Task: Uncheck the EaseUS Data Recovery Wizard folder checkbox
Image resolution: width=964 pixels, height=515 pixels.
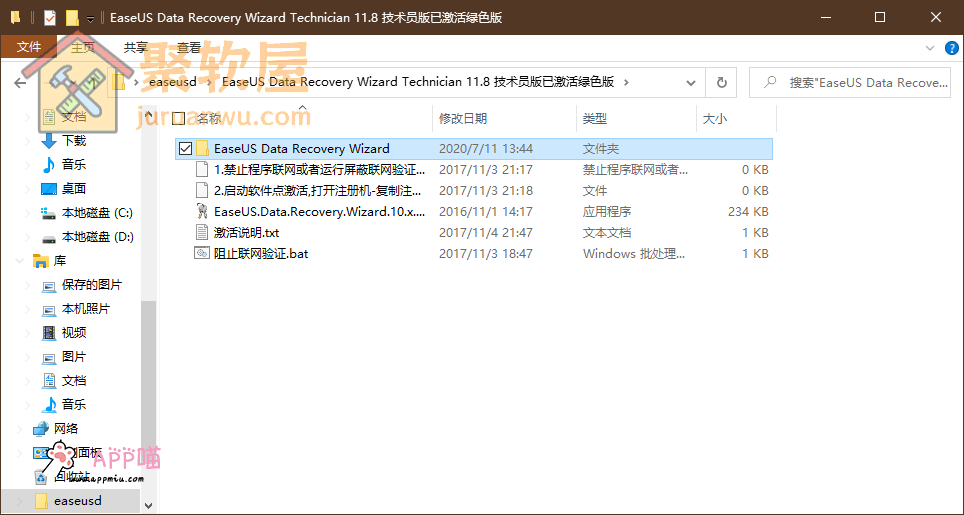Action: pos(185,149)
